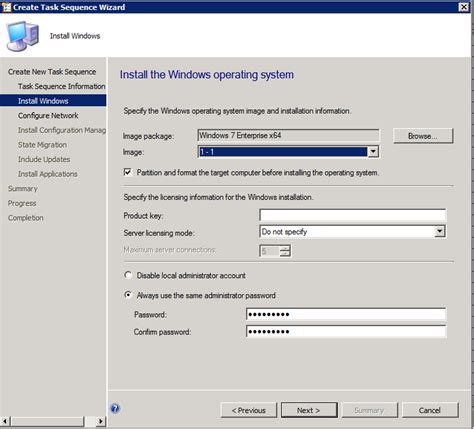
Task: Select Disable local administrator account option
Action: tap(128, 275)
